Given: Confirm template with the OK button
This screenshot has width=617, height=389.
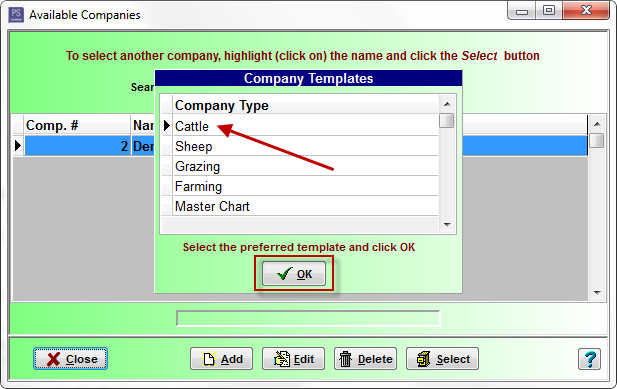Looking at the screenshot, I should [x=294, y=274].
